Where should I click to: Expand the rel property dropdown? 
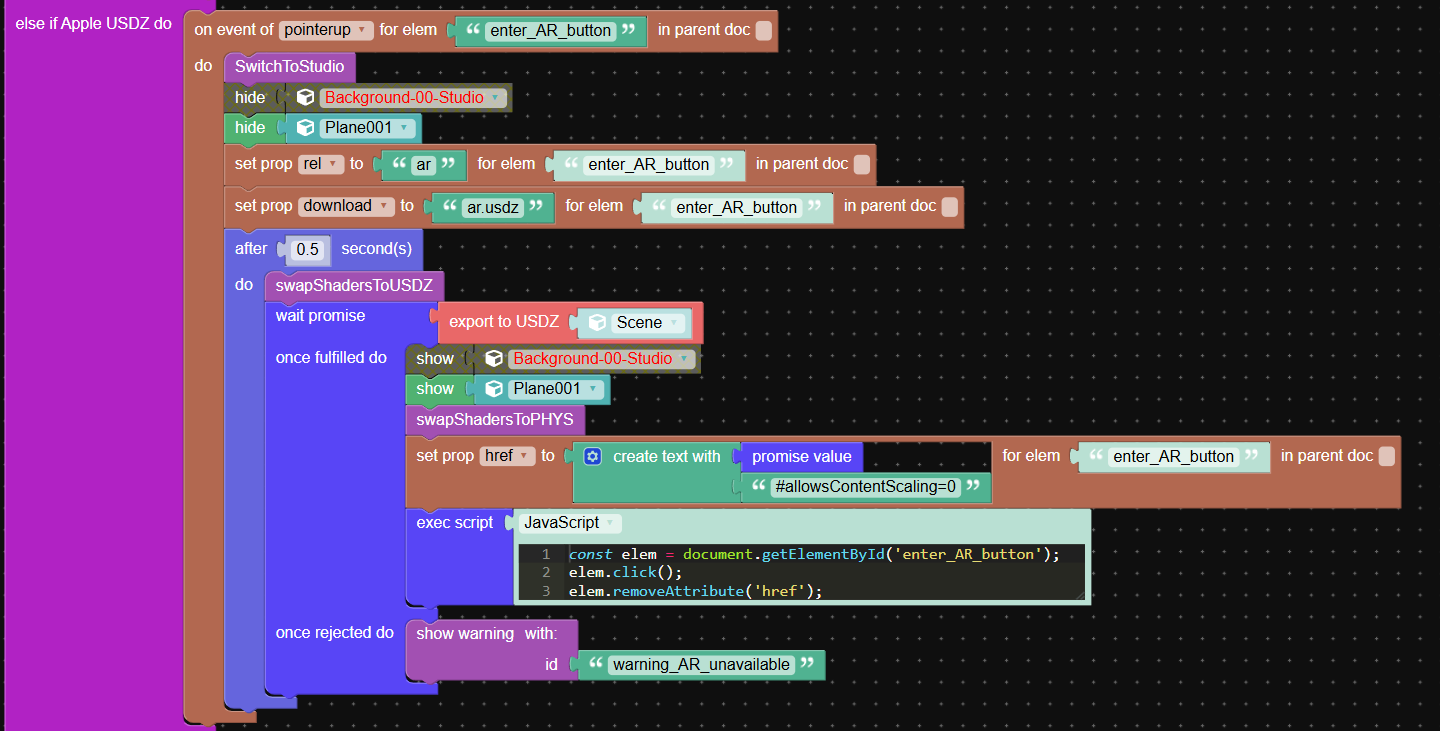click(x=321, y=164)
